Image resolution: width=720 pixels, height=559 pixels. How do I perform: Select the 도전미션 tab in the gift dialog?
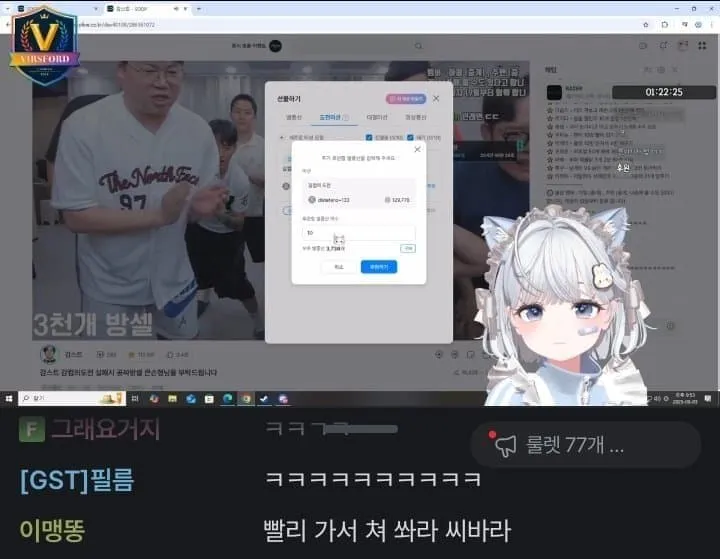pos(330,118)
